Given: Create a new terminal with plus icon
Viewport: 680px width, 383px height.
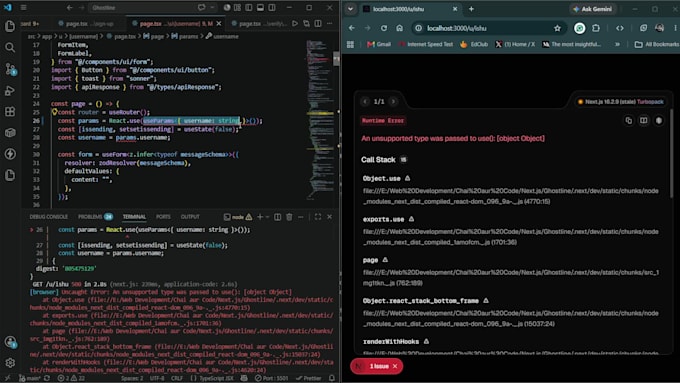Looking at the screenshot, I should pos(260,216).
